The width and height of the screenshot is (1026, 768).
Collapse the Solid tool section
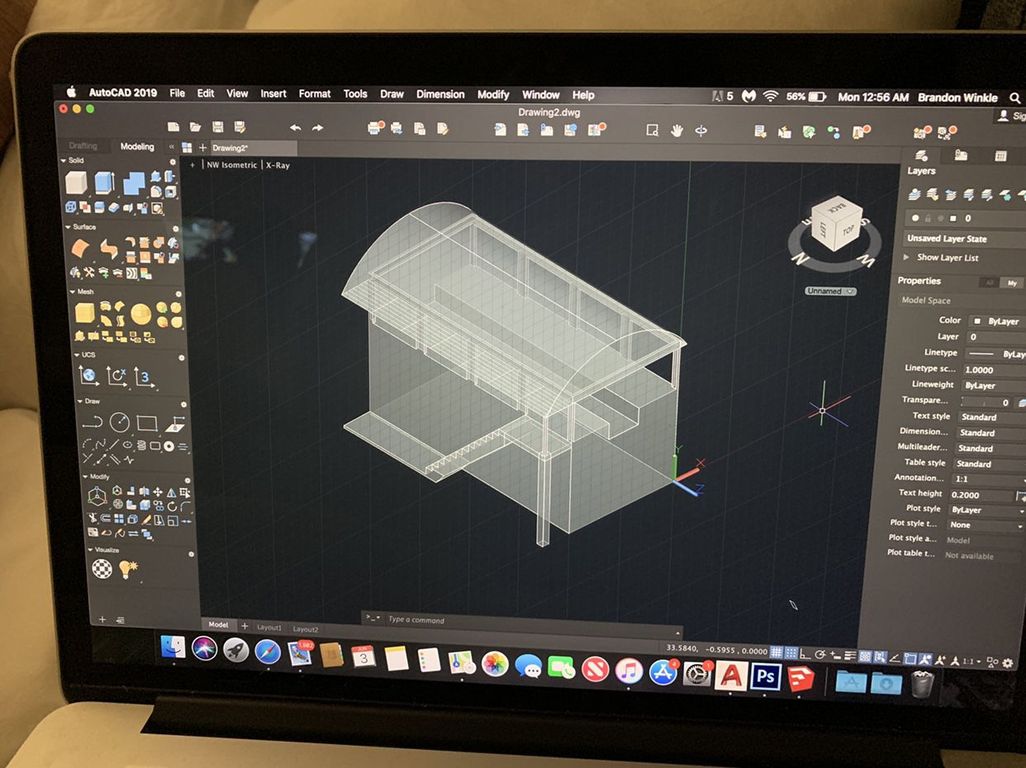[66, 160]
